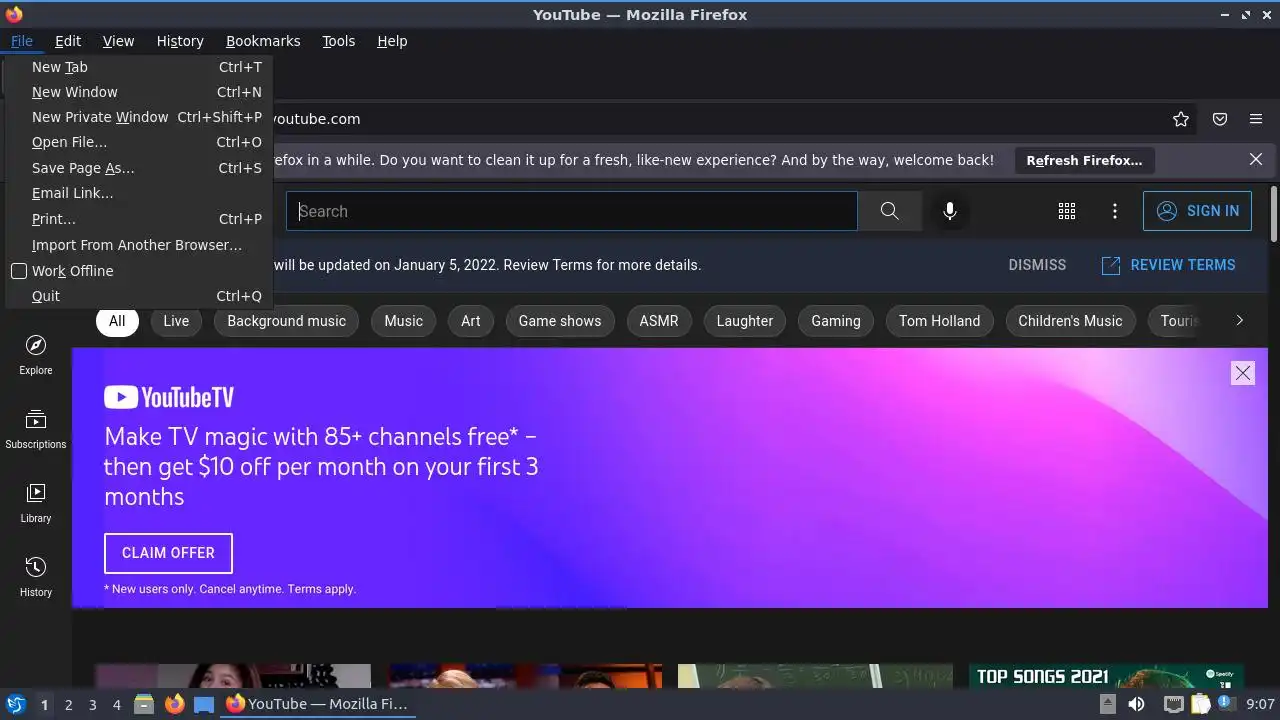Select Email Link... from the File menu
The height and width of the screenshot is (720, 1280).
click(x=138, y=193)
